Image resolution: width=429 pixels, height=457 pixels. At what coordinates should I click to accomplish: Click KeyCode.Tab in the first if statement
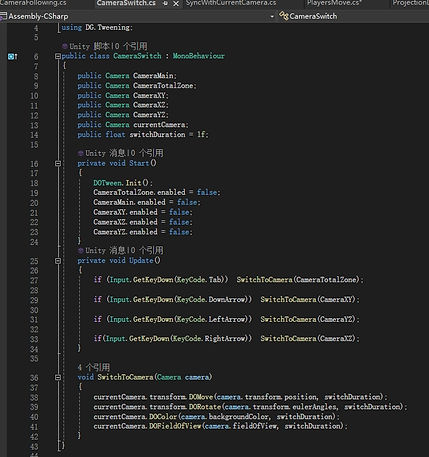[x=199, y=280]
